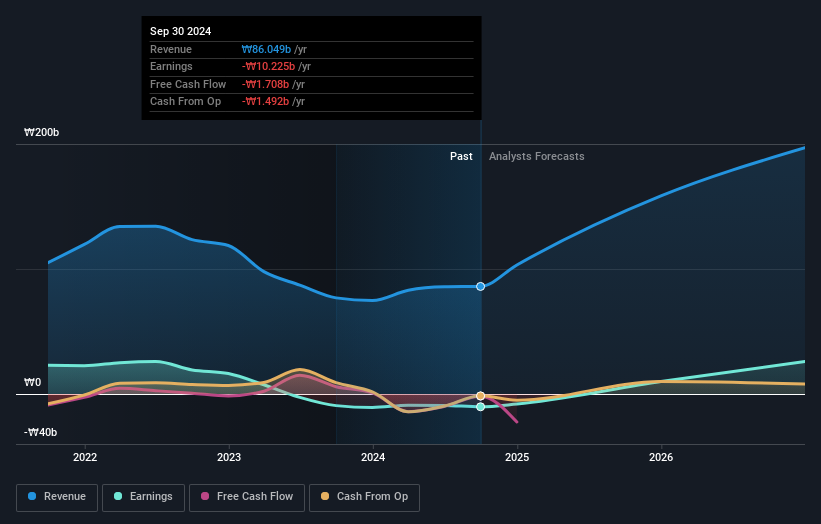Click the ₩86.049b revenue value
The image size is (821, 524).
(266, 49)
